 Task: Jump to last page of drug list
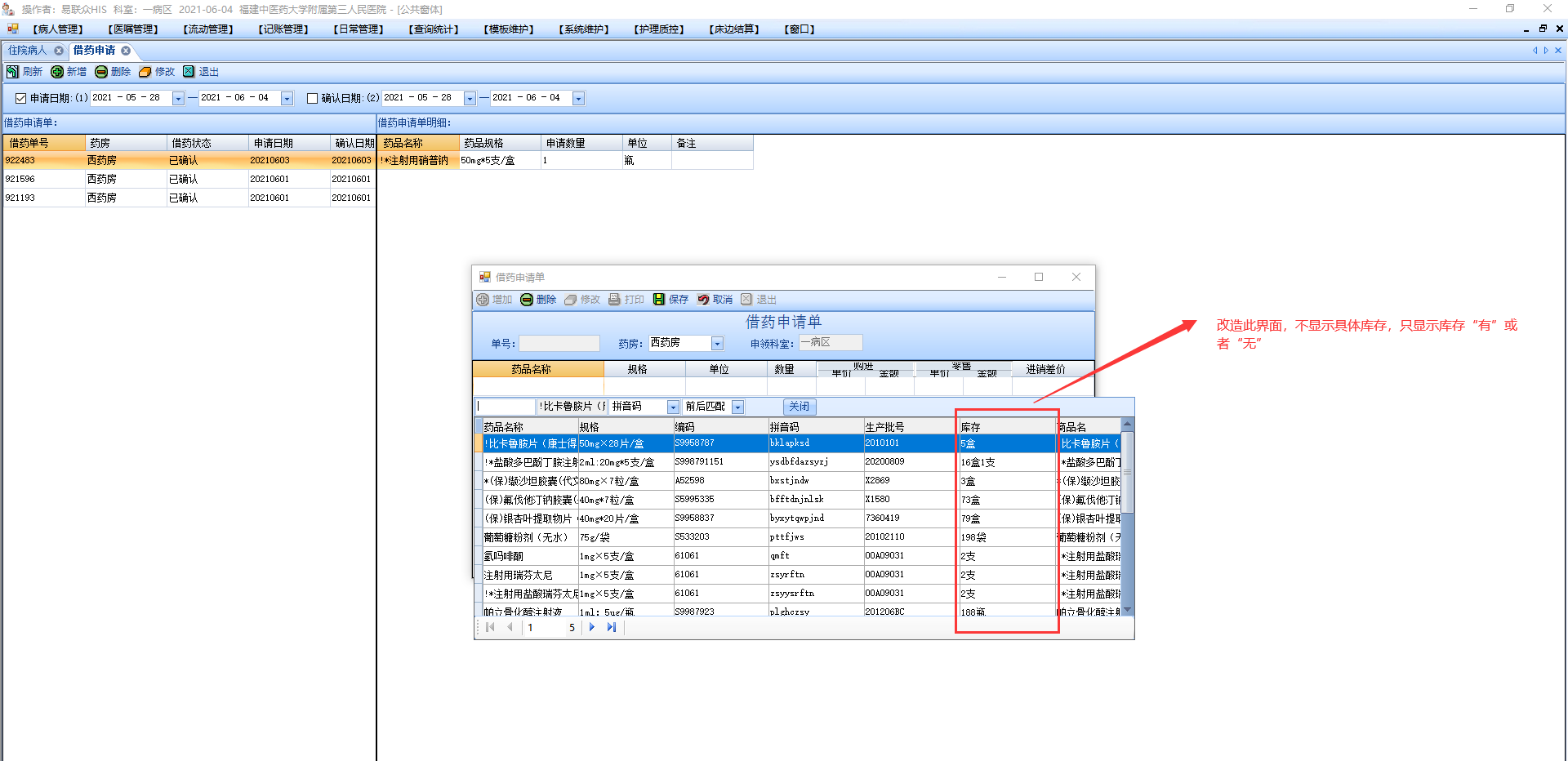point(612,627)
